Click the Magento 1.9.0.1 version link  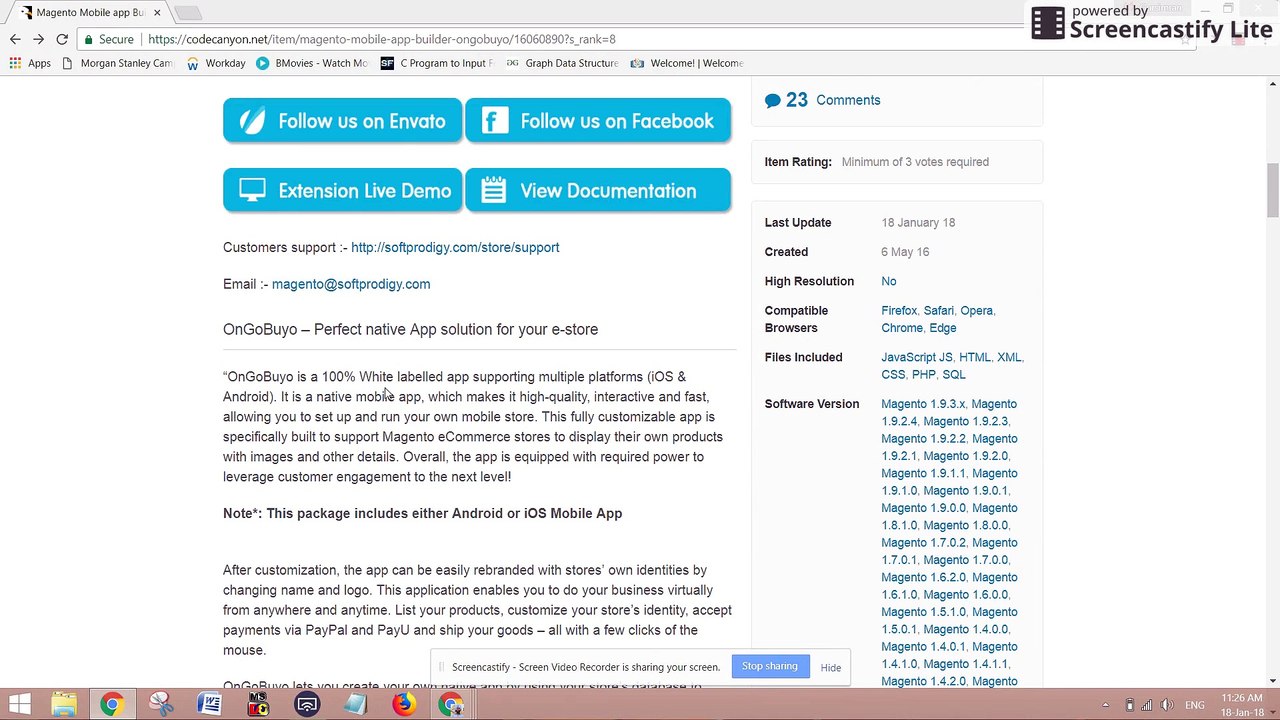point(965,491)
